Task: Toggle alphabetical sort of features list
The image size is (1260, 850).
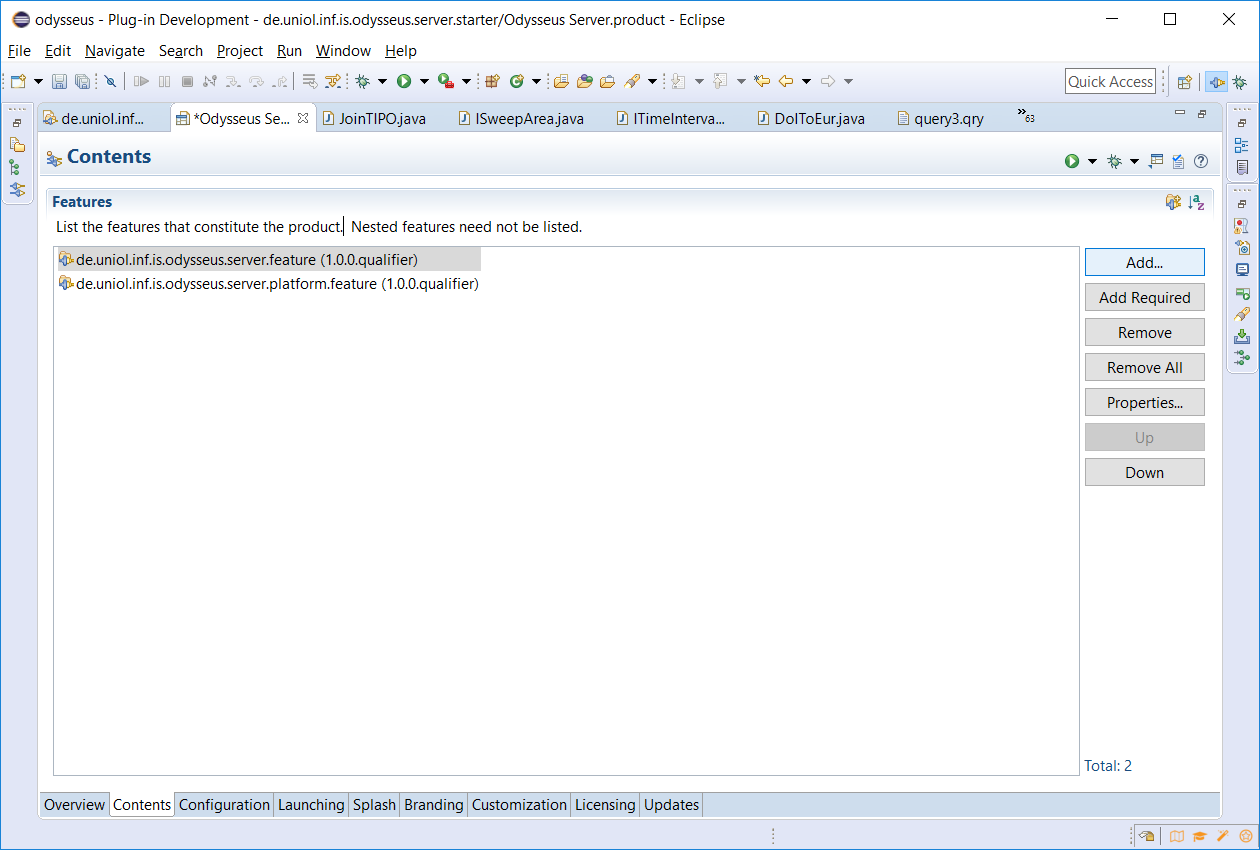Action: coord(1196,202)
